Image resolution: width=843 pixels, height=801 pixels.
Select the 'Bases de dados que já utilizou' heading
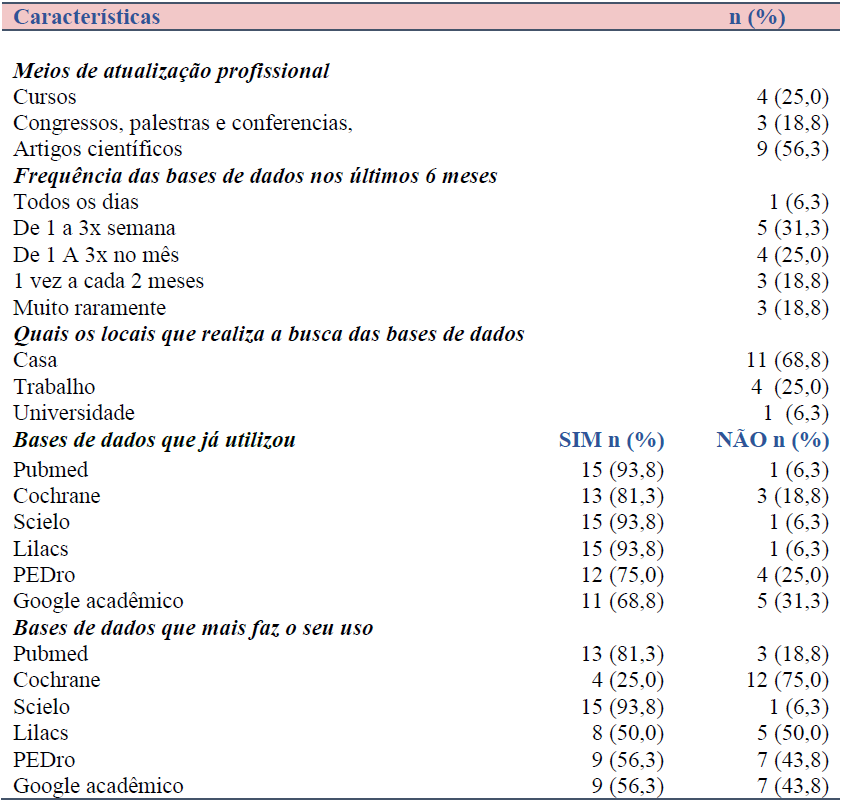pos(154,440)
